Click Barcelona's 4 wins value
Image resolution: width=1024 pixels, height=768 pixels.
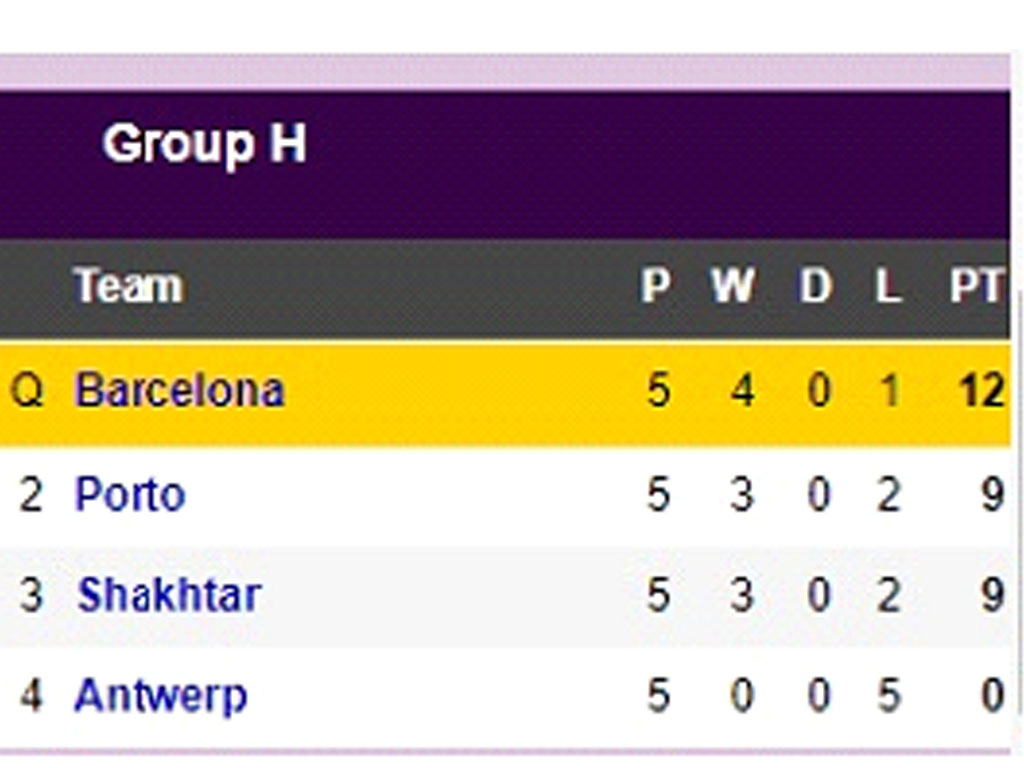[x=743, y=391]
